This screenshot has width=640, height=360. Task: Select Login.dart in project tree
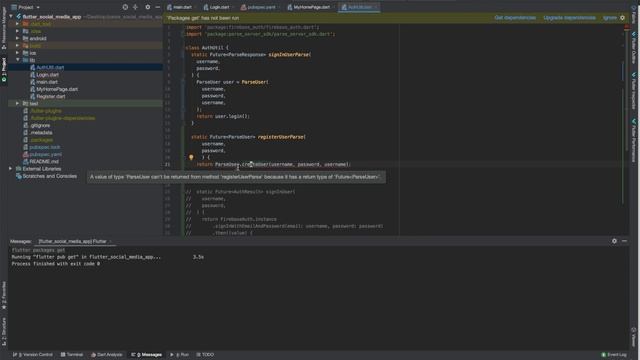point(47,75)
